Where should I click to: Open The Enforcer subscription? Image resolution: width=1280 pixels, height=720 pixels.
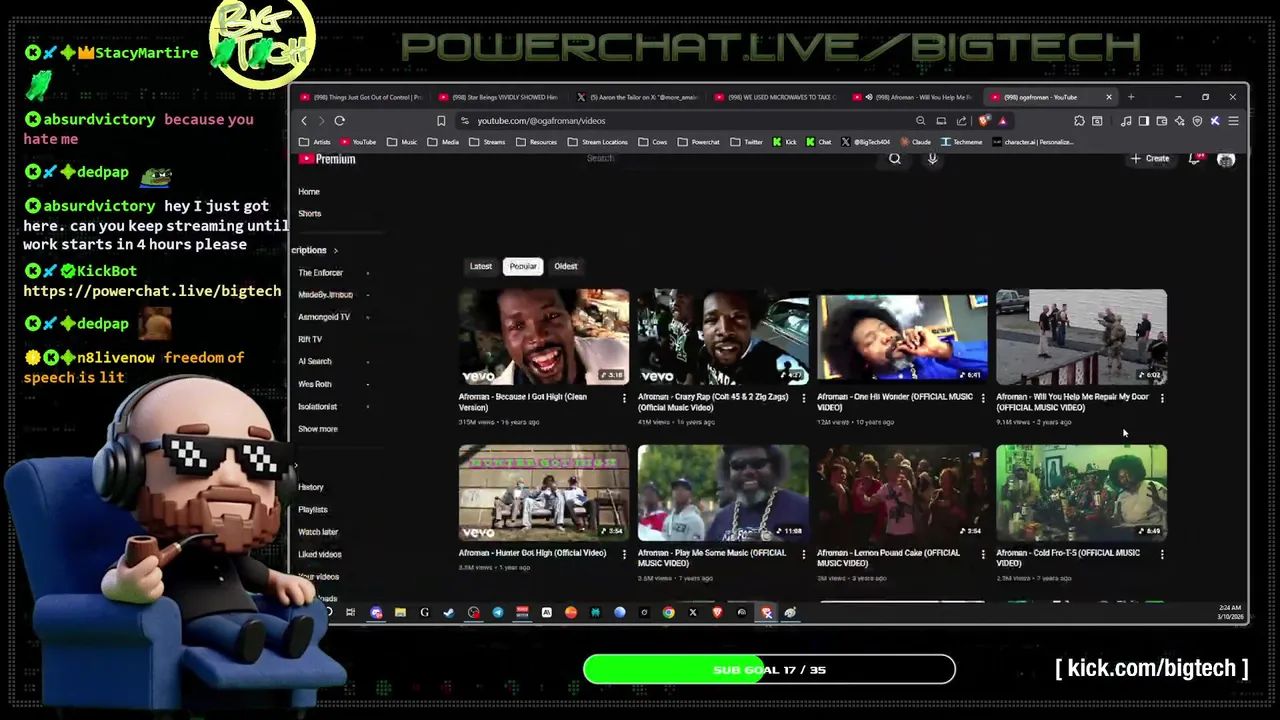click(320, 273)
